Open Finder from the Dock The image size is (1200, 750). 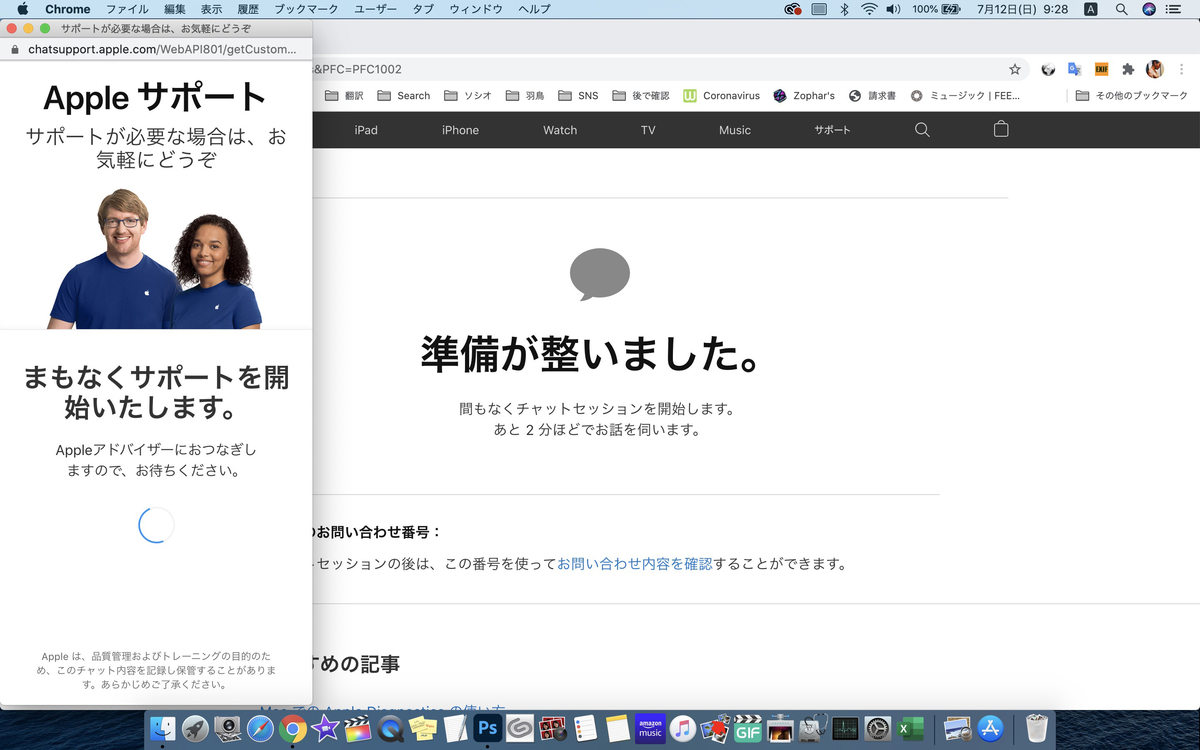point(163,728)
